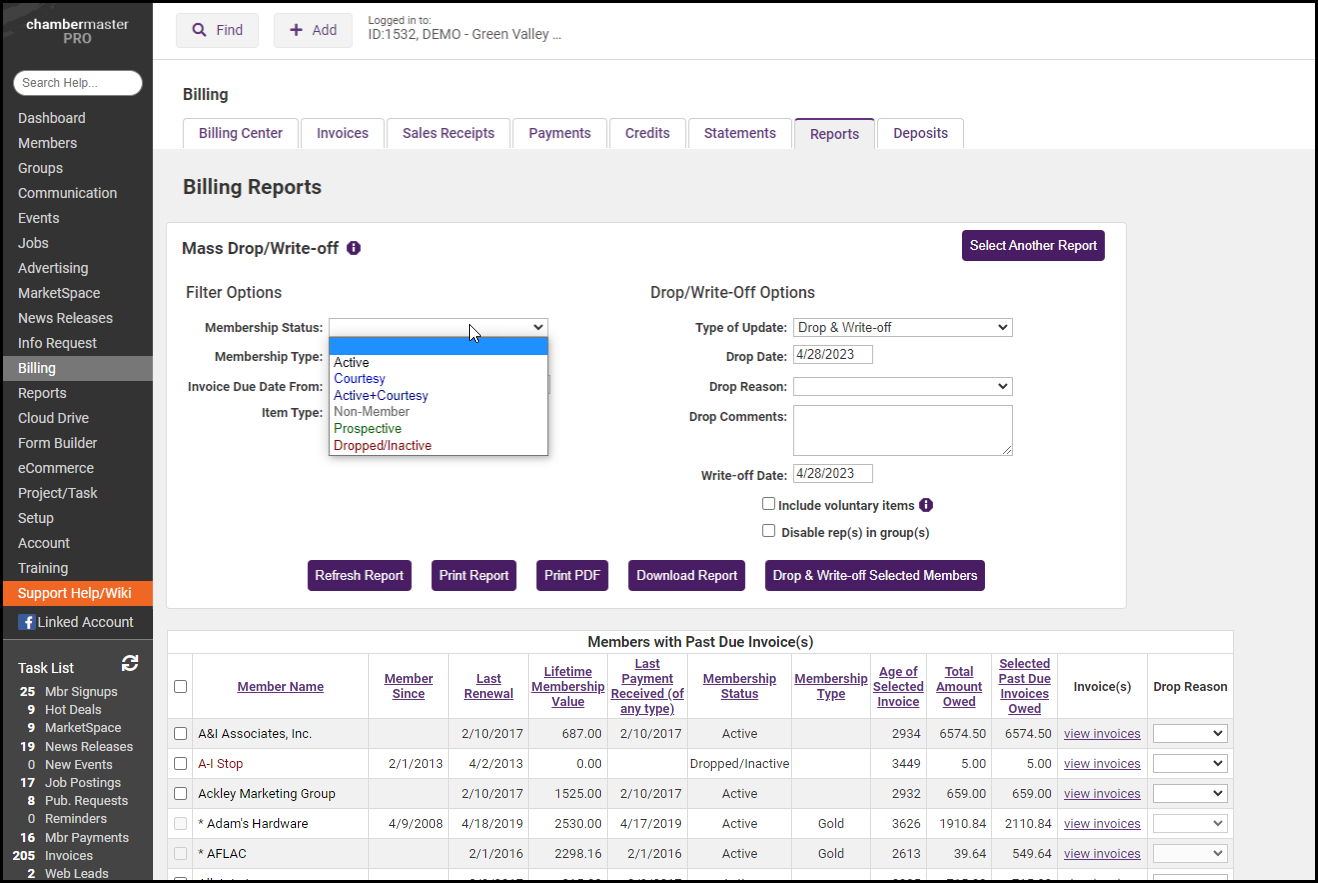Viewport: 1318px width, 883px height.
Task: Open the Type of Update dropdown
Action: tap(902, 327)
